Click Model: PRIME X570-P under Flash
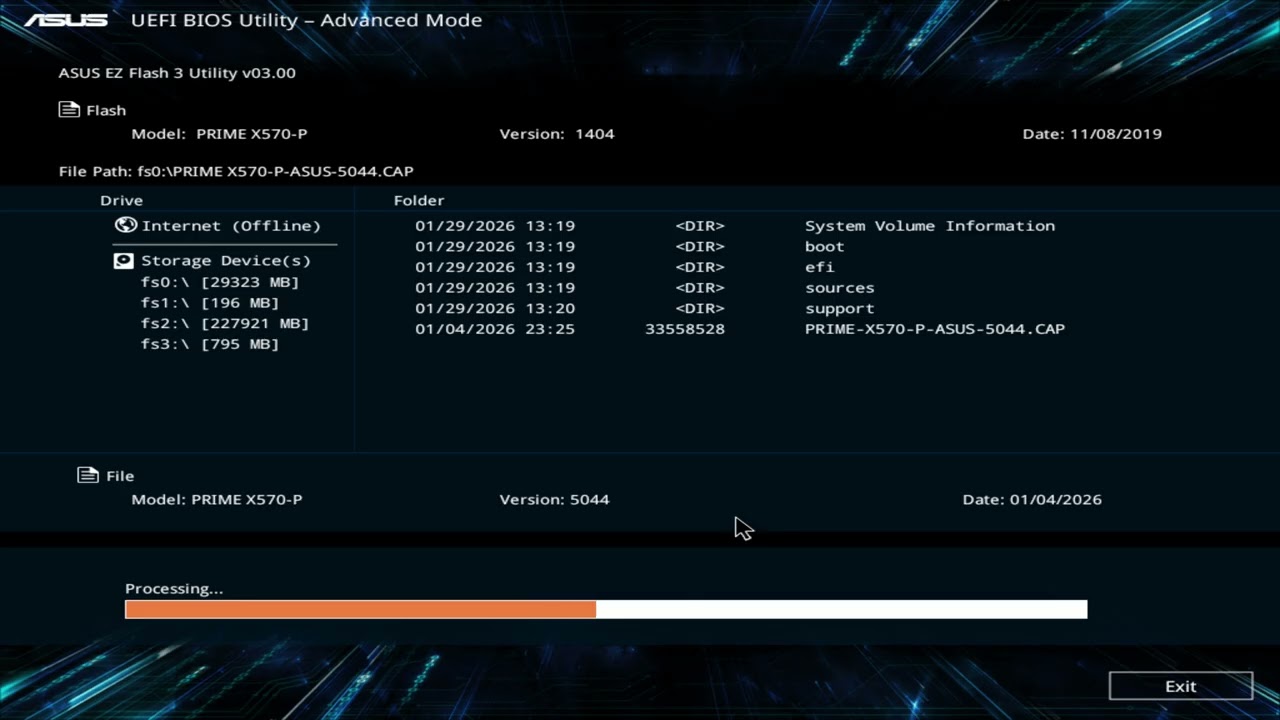Image resolution: width=1280 pixels, height=720 pixels. (219, 134)
